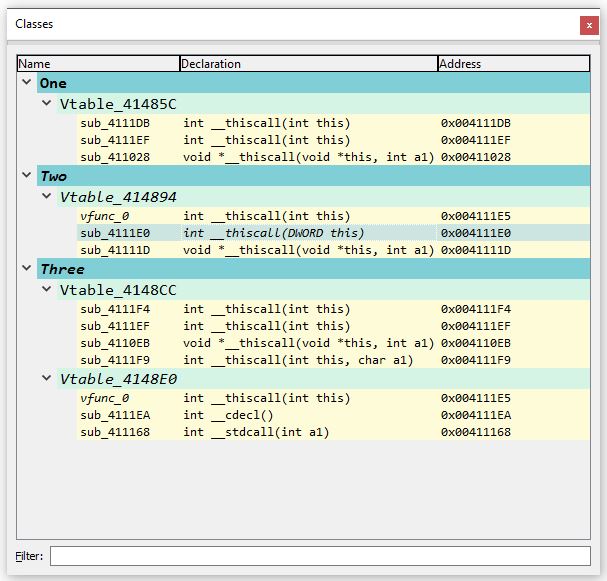Sort by the Declaration column header
Screen dimensions: 607x581
(x=309, y=63)
